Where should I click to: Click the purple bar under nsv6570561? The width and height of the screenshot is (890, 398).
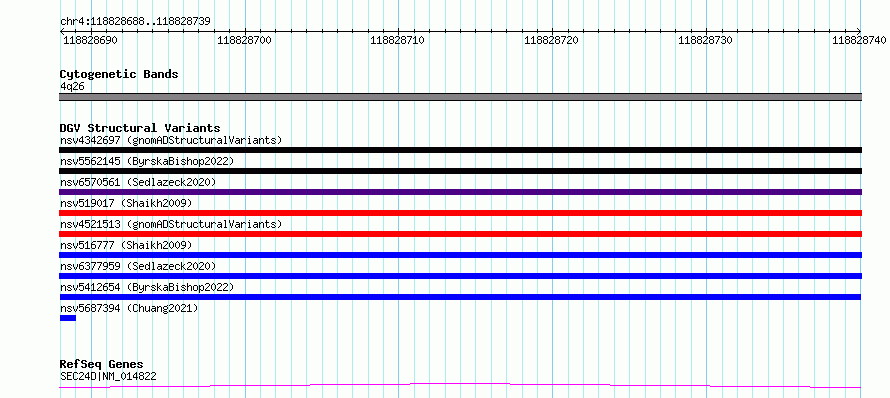click(x=460, y=192)
